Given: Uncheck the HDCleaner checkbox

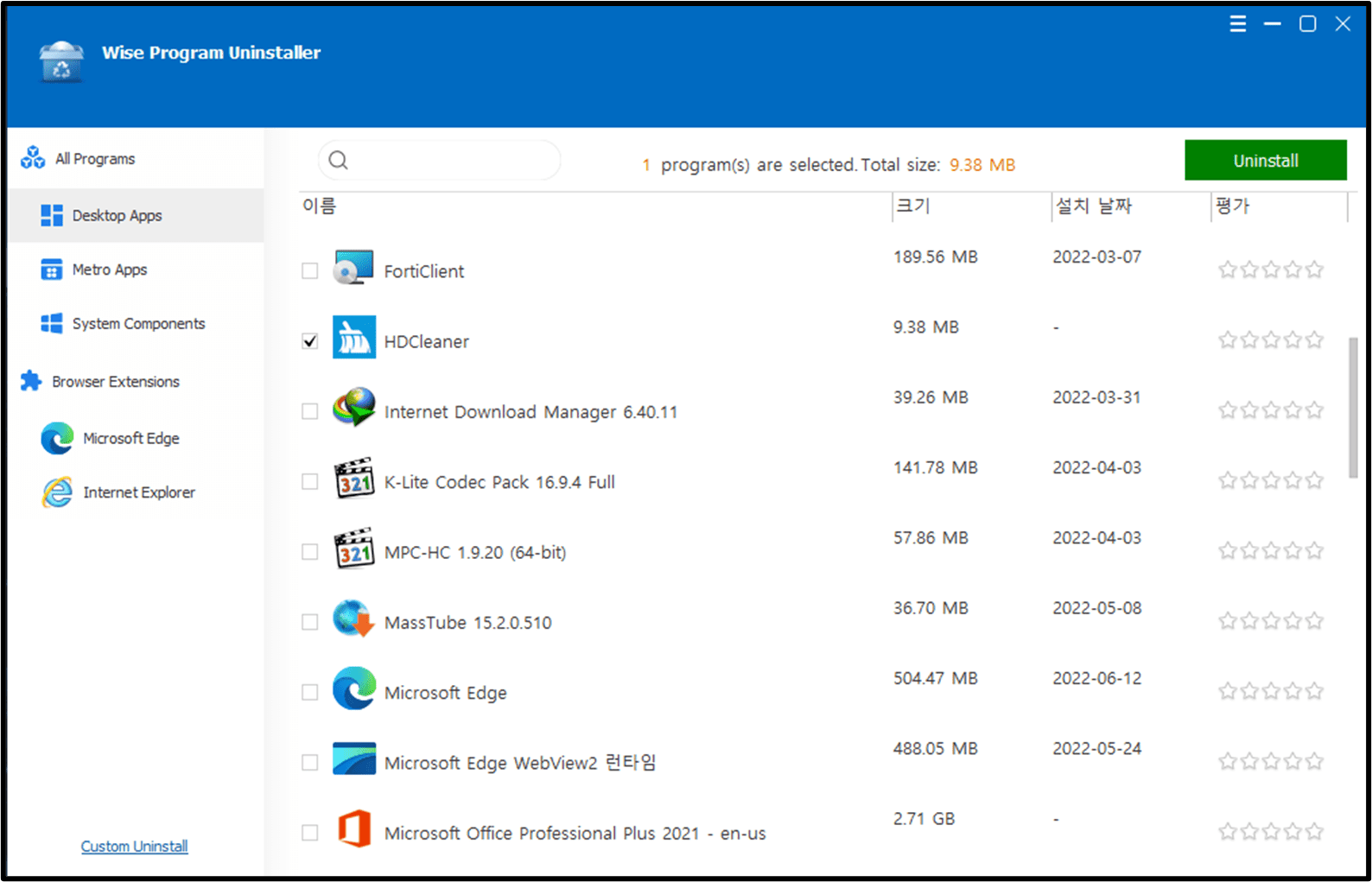Looking at the screenshot, I should [310, 341].
